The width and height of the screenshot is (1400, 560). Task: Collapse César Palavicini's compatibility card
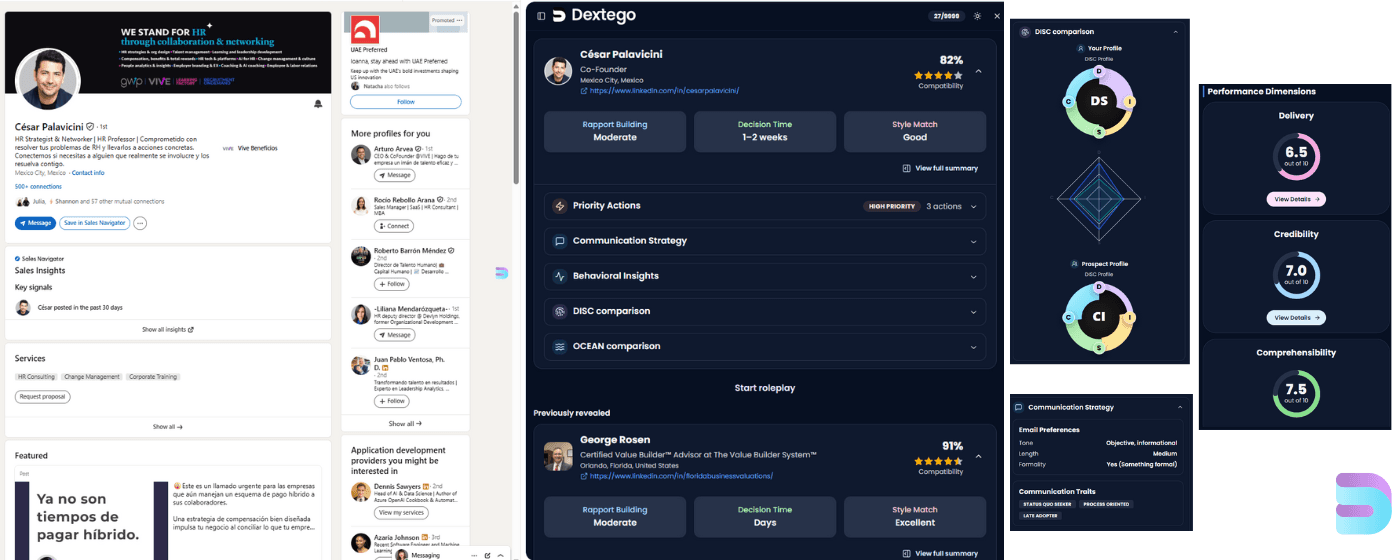pos(978,72)
